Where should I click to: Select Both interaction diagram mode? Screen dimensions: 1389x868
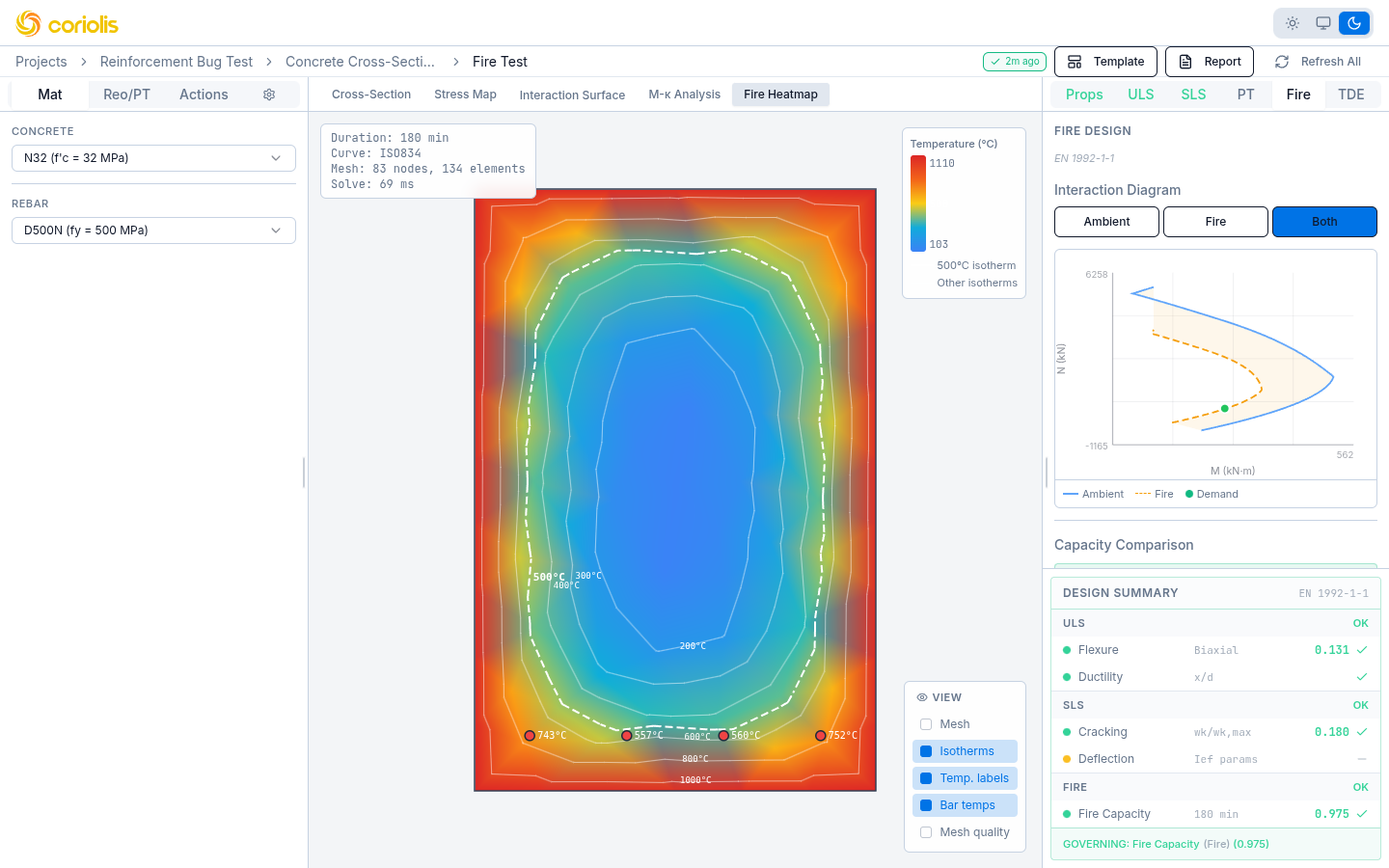click(1324, 222)
